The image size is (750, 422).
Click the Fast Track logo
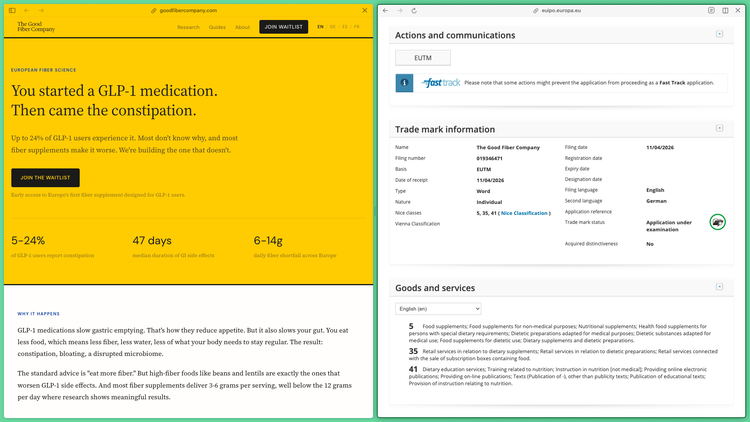441,83
